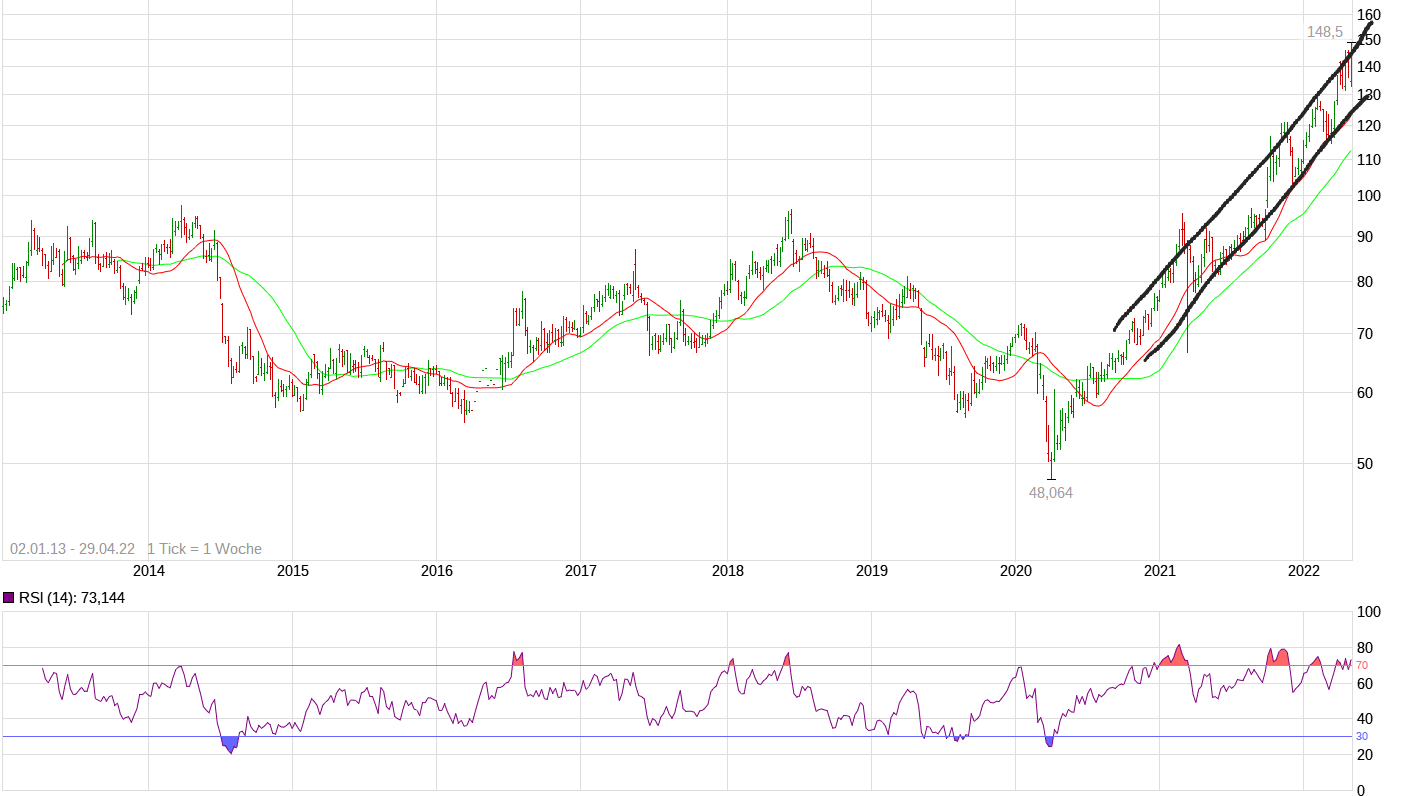The height and width of the screenshot is (796, 1410).
Task: Click the red 70 overbought level label
Action: (x=1362, y=665)
